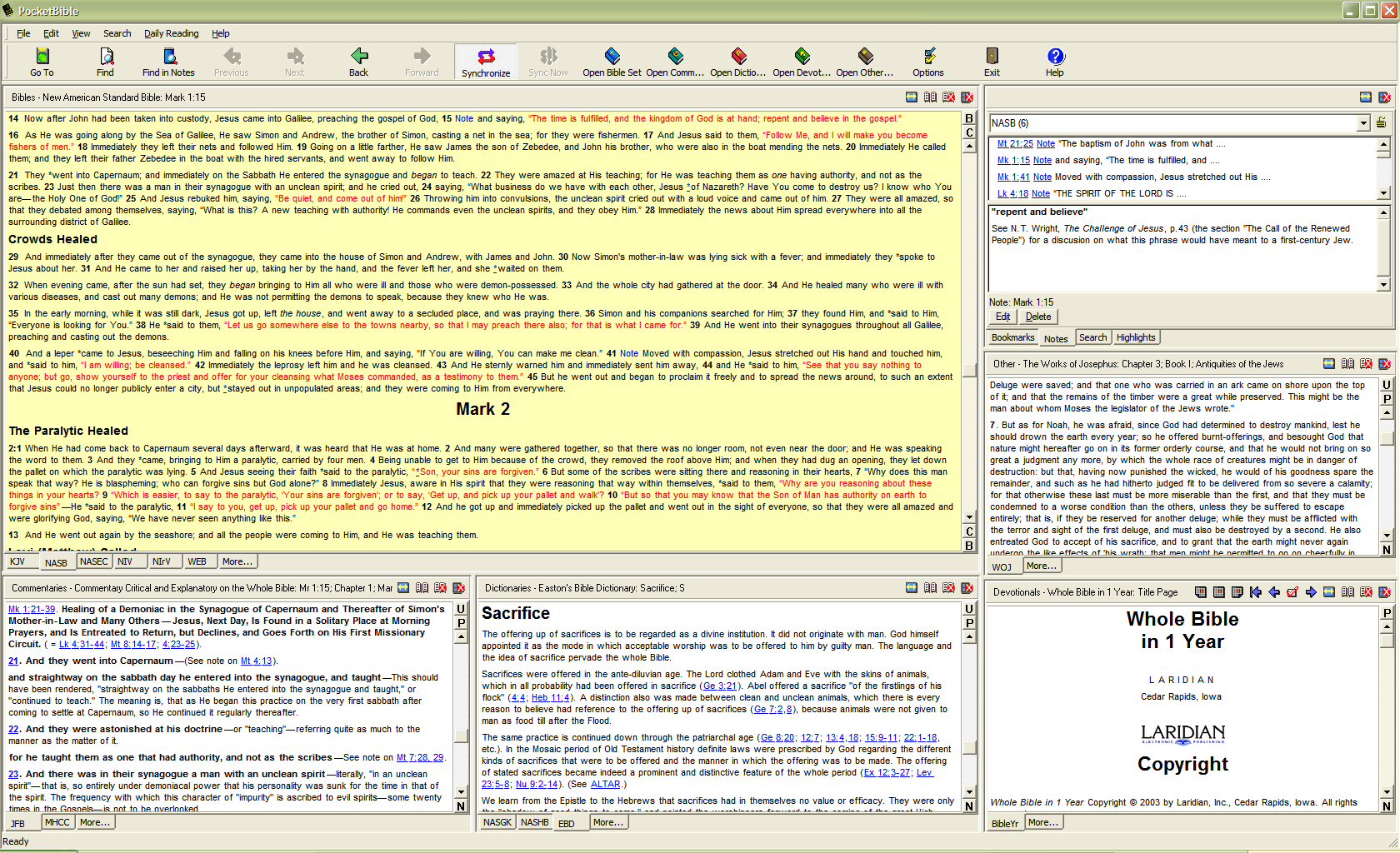Click the Find toolbar icon
Viewport: 1400px width, 853px height.
(x=105, y=62)
